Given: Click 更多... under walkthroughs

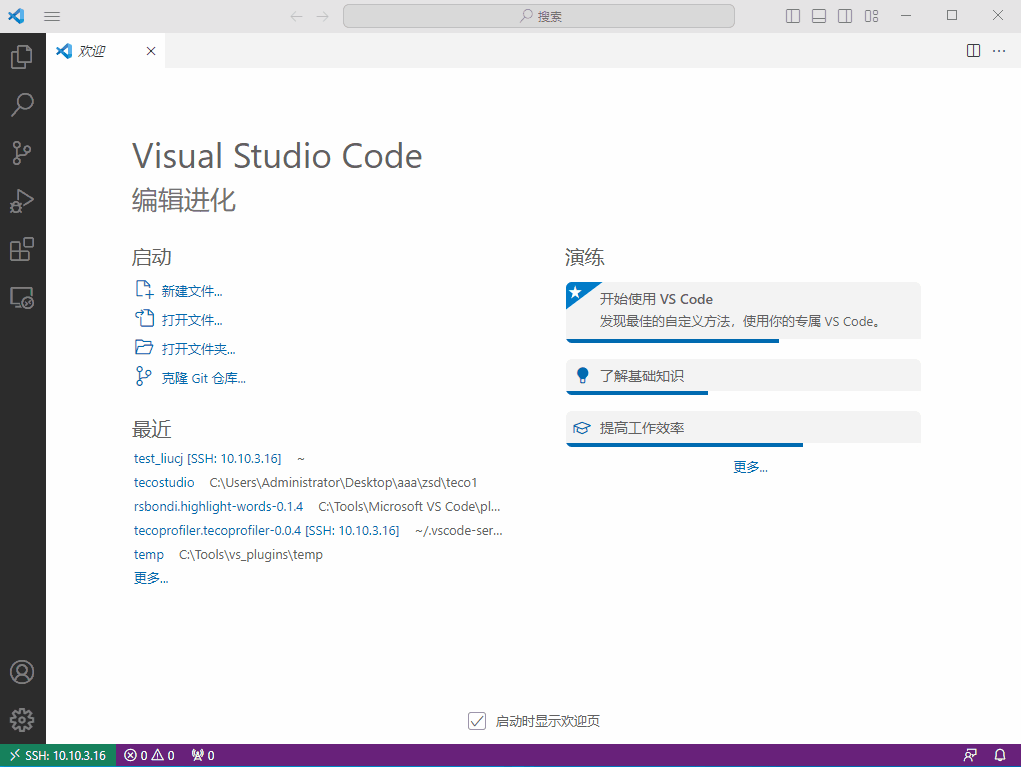Looking at the screenshot, I should (750, 467).
